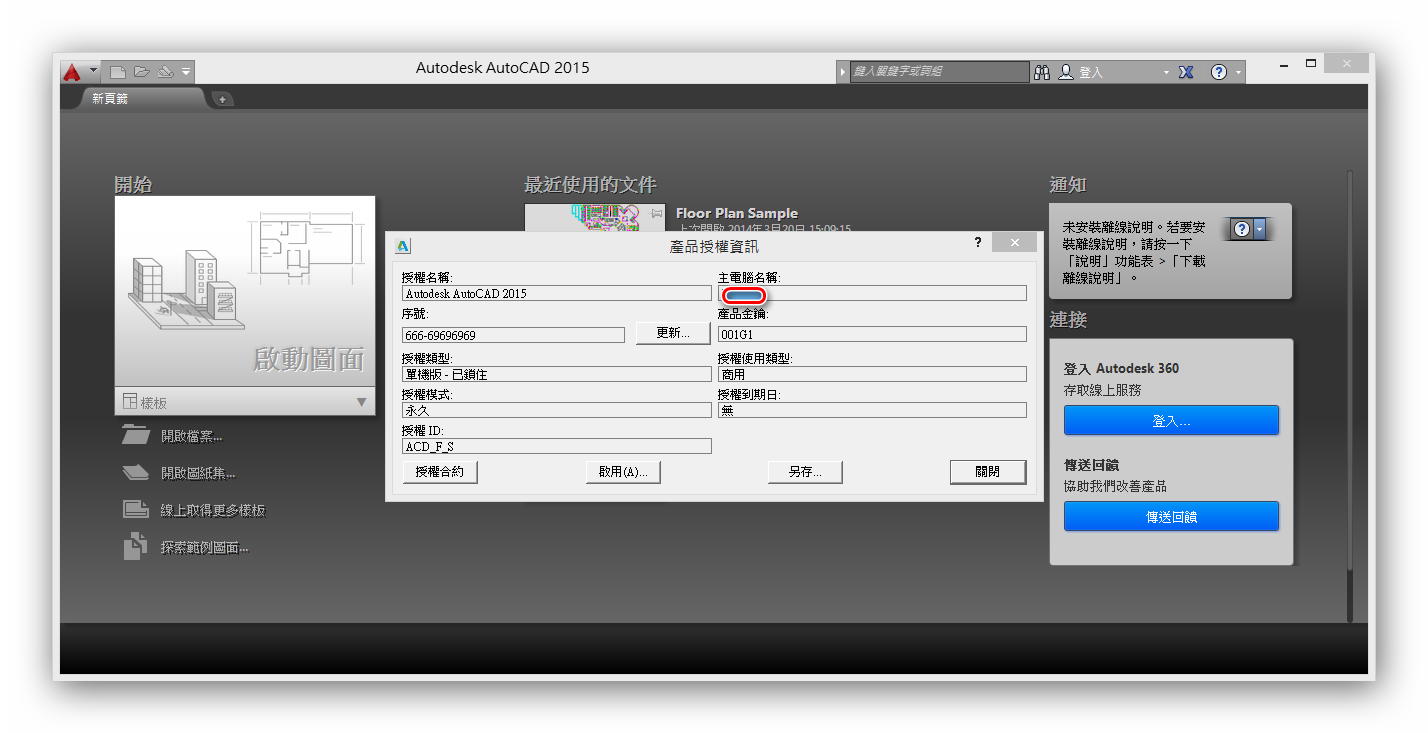The height and width of the screenshot is (733, 1428).
Task: Click the sheet set icon beside 開啟圖紙集
Action: (x=135, y=472)
